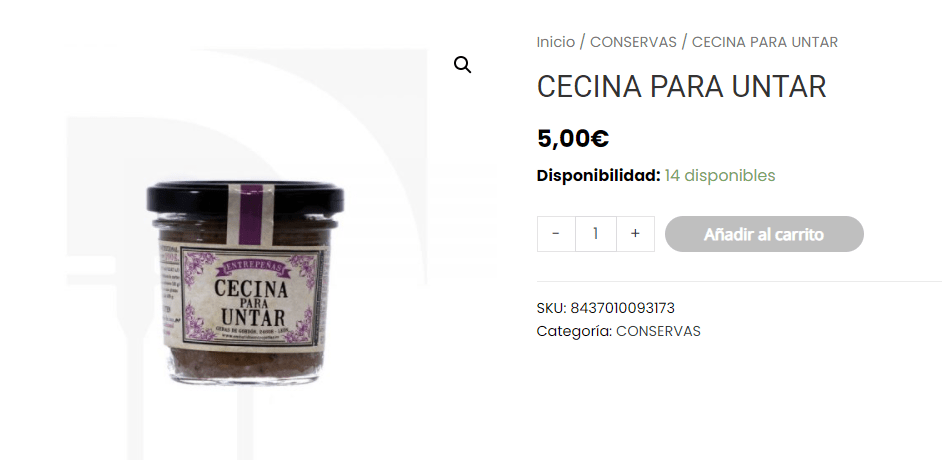942x460 pixels.
Task: Click the SKU number 8437010093173
Action: tap(622, 308)
